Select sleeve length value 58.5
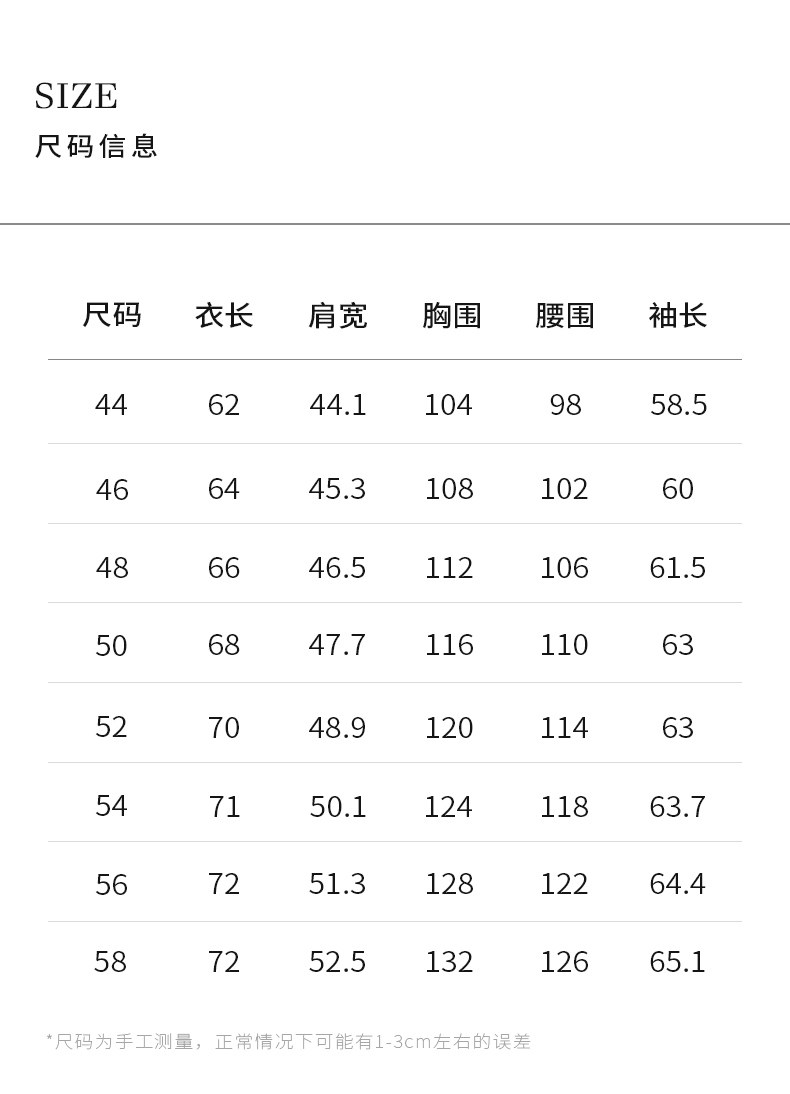The image size is (790, 1094). coord(678,405)
